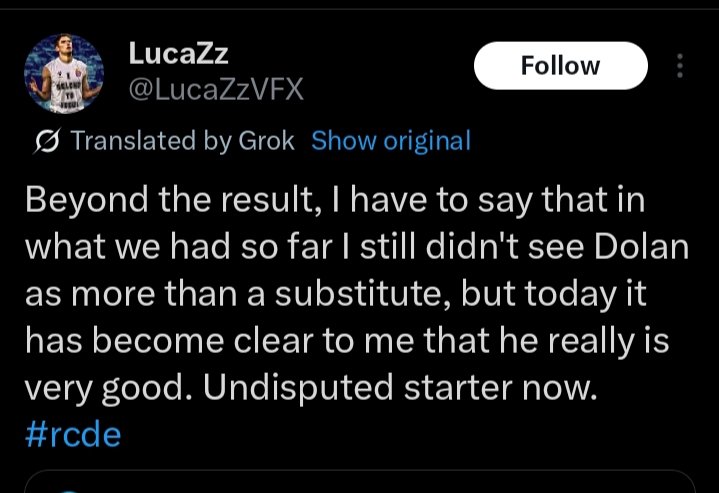
Task: Open the #rcde hashtag
Action: pyautogui.click(x=73, y=435)
